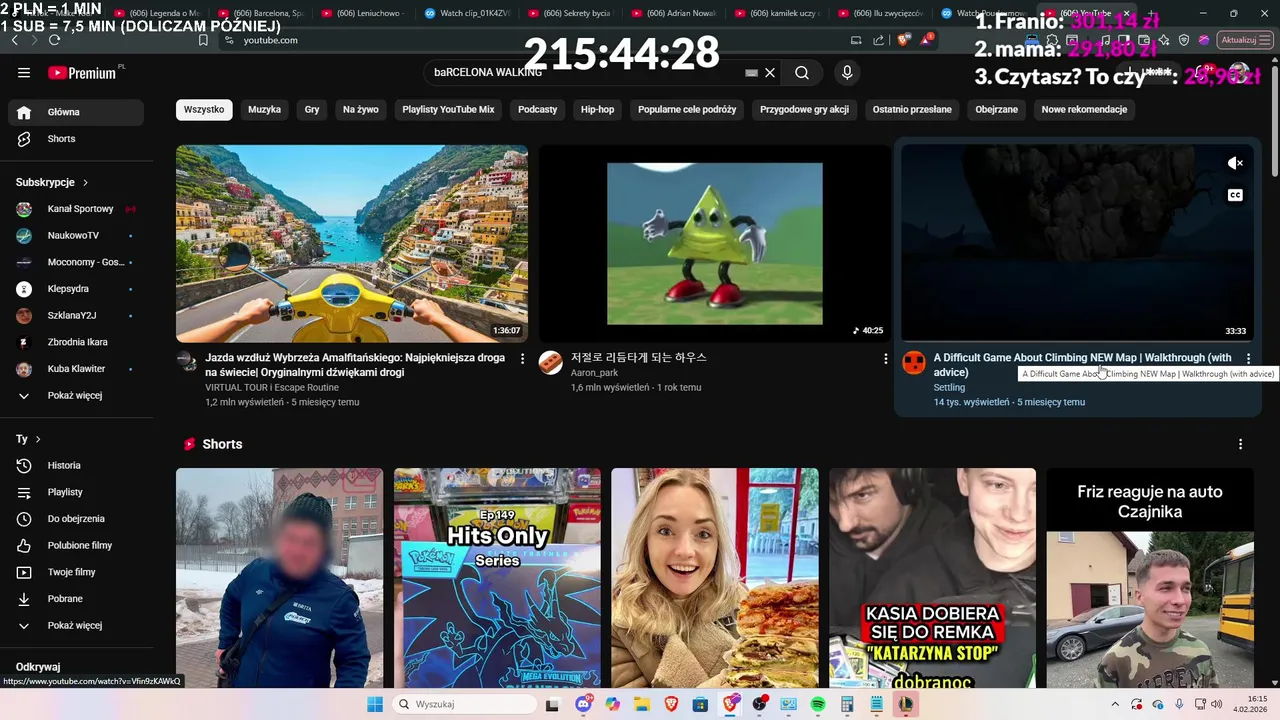This screenshot has height=720, width=1280.
Task: Open File Explorer from taskbar
Action: [x=641, y=704]
